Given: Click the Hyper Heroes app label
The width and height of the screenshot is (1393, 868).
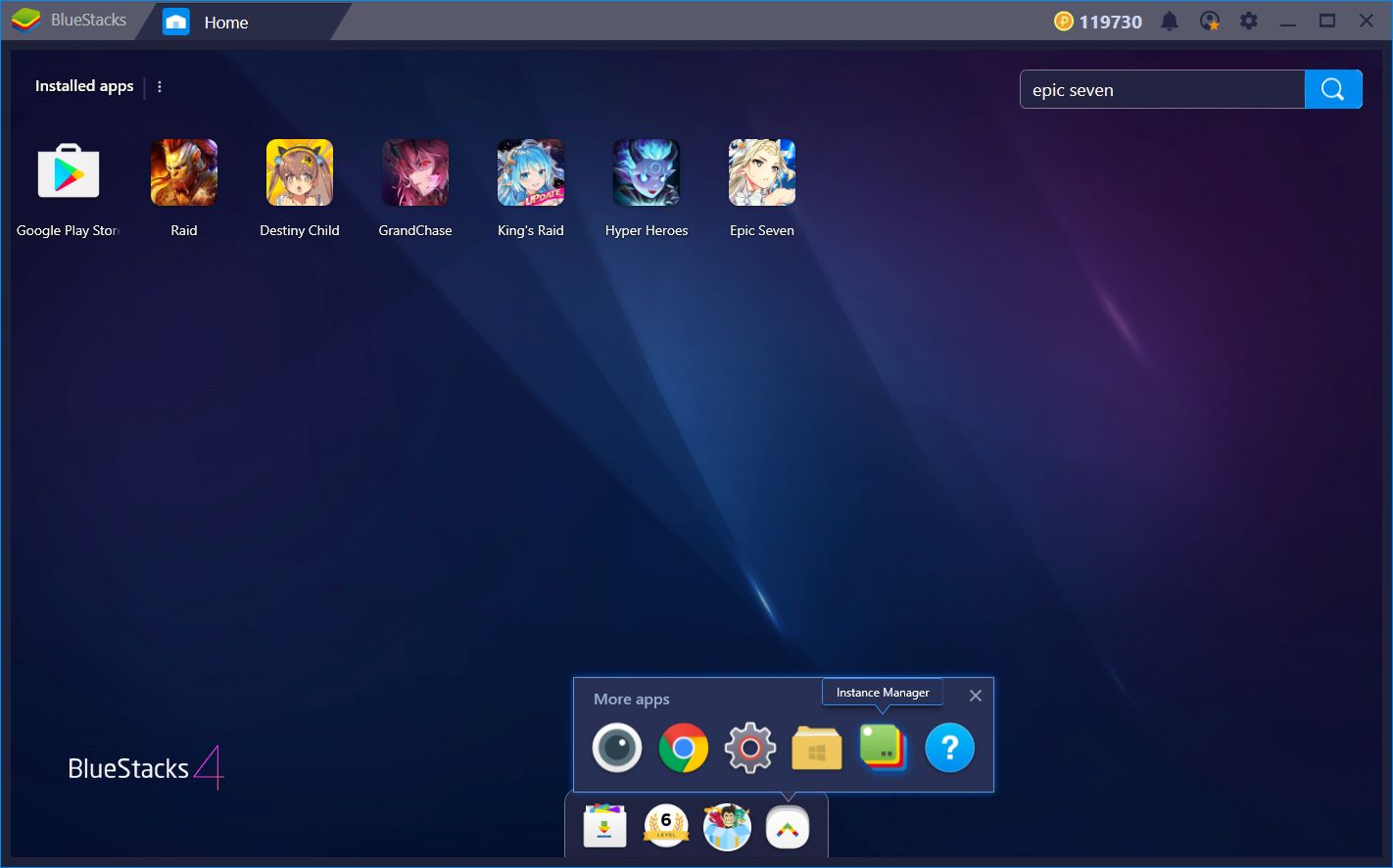Looking at the screenshot, I should click(647, 230).
